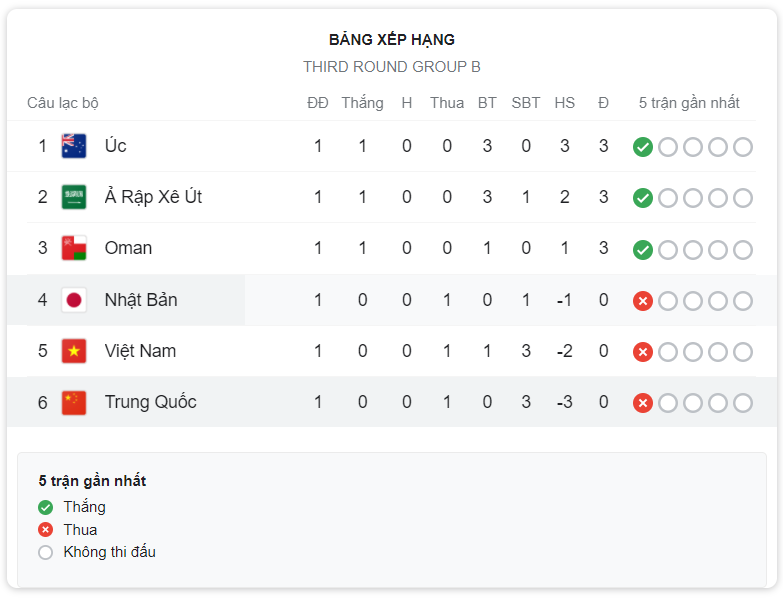Viewport: 783px width, 598px height.
Task: Click the Australia flag icon
Action: point(74,146)
